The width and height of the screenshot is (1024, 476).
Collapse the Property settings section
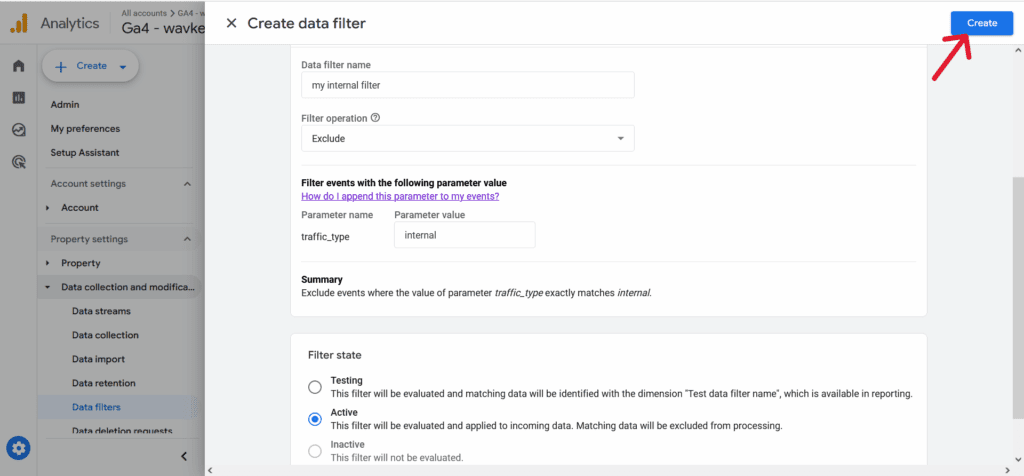pos(187,240)
